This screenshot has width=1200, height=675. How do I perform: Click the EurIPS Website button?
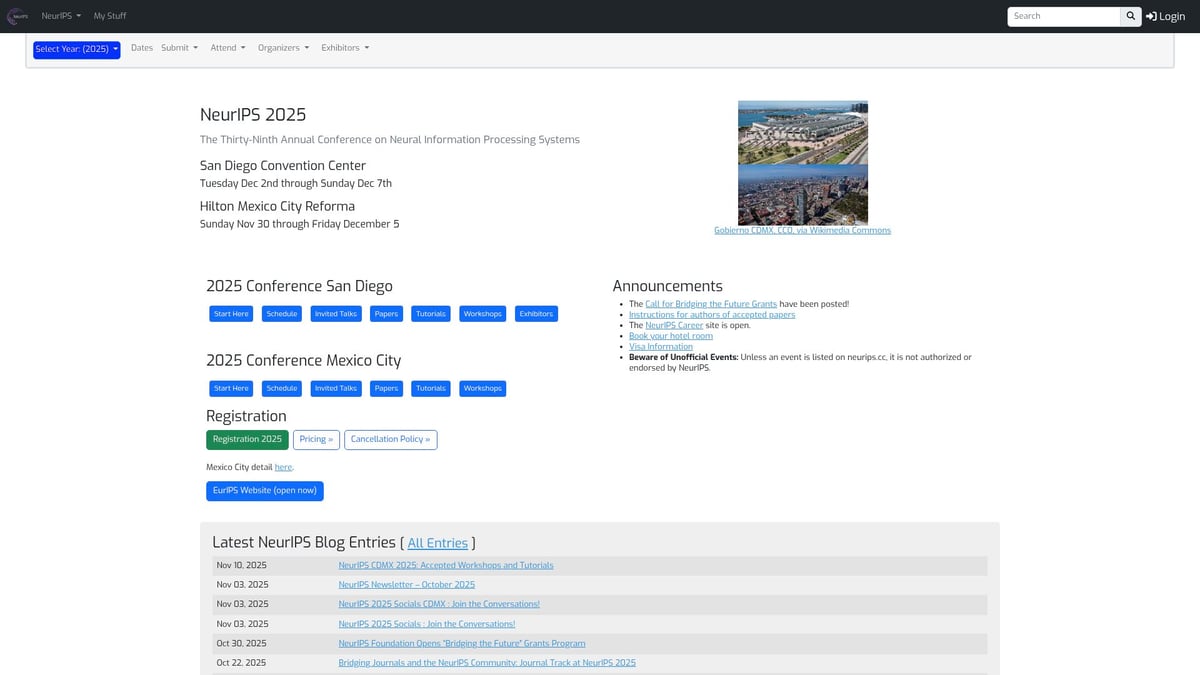[x=264, y=490]
